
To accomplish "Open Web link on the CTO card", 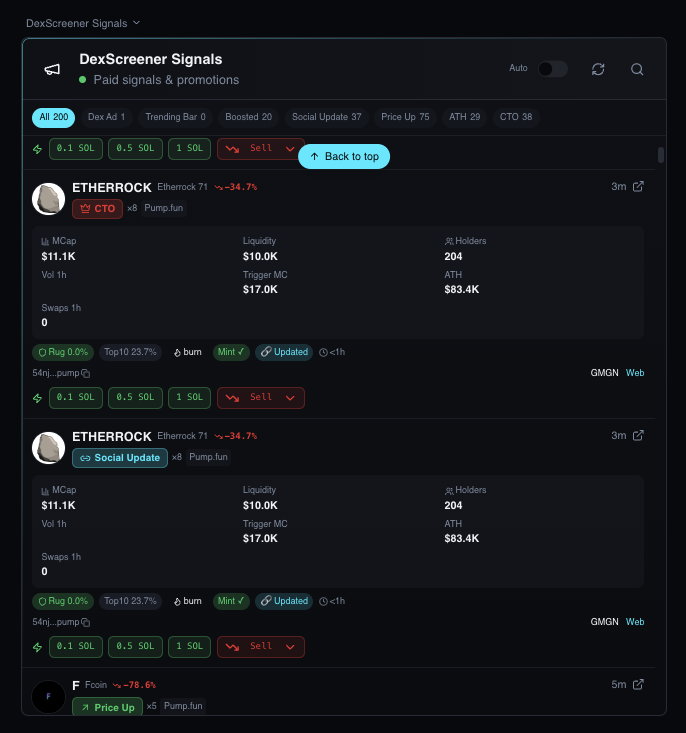I will point(635,373).
